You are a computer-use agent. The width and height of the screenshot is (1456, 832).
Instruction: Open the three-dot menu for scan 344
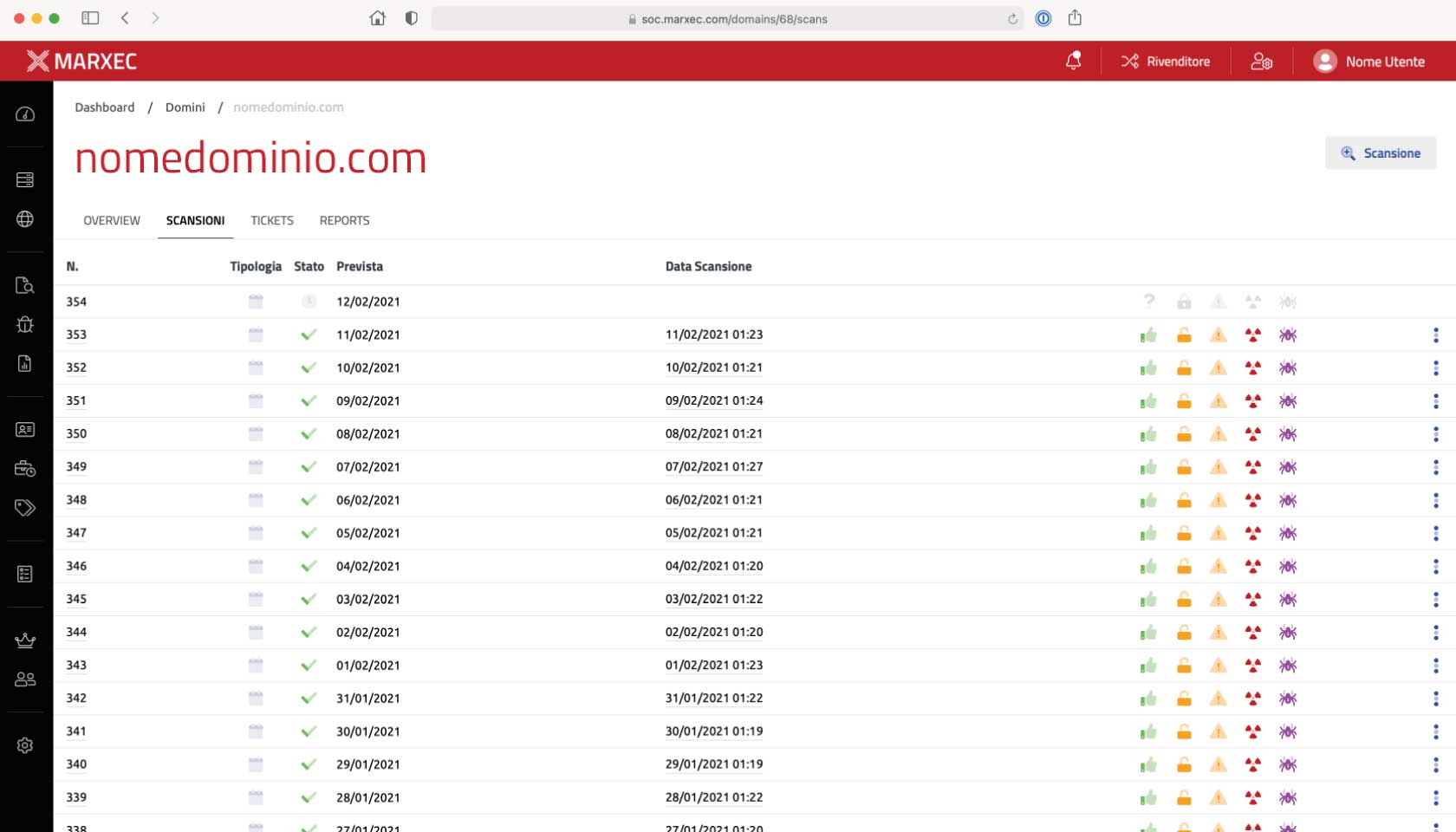pos(1436,633)
